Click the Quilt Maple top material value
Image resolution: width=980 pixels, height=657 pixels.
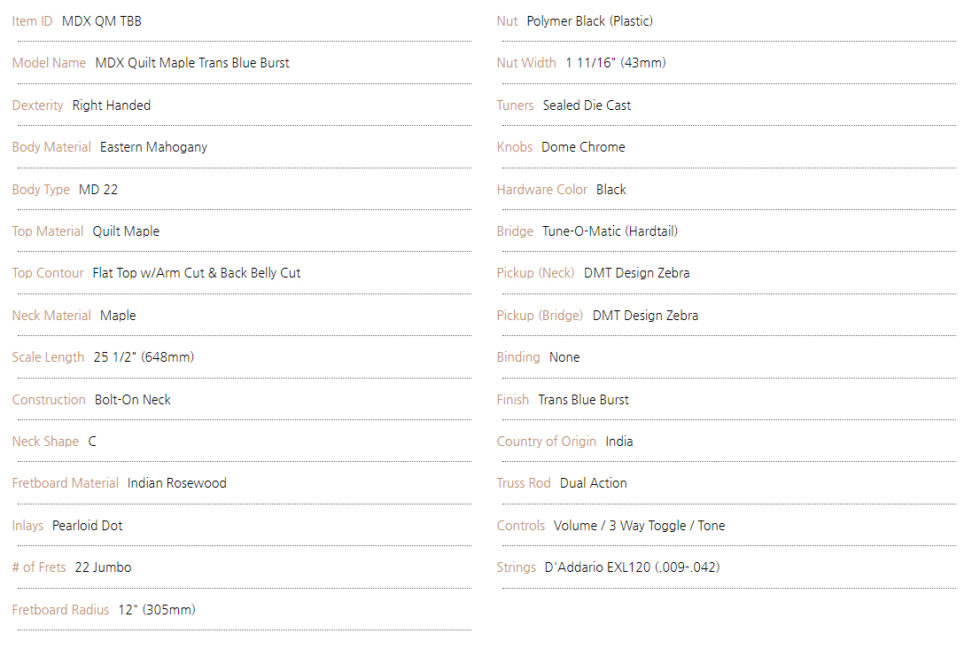tap(126, 231)
